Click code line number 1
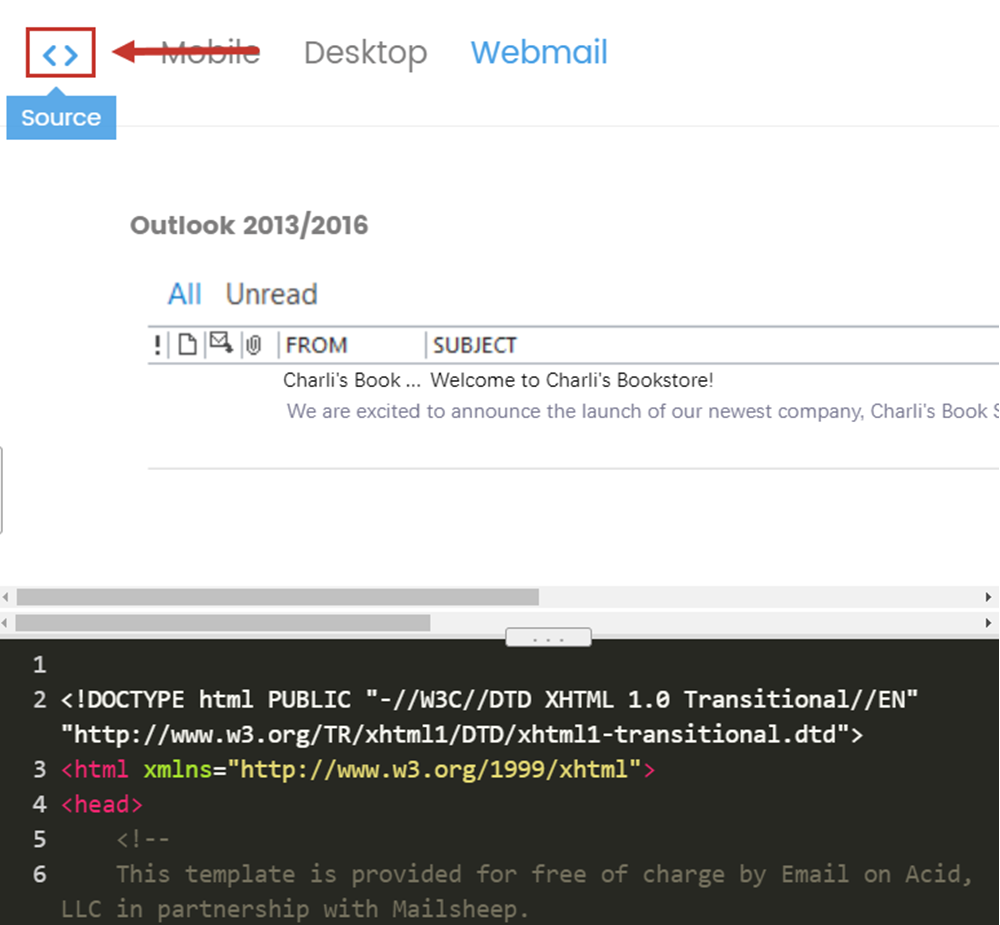1000x925 pixels. click(x=40, y=665)
